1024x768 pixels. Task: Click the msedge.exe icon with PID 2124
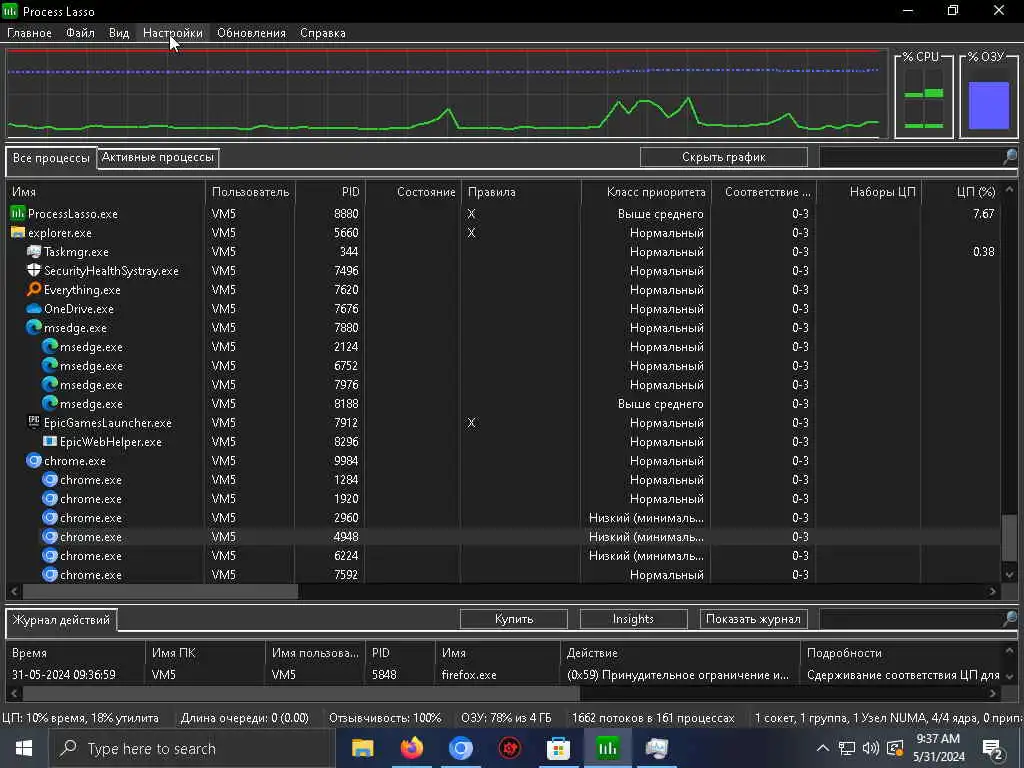tap(50, 346)
